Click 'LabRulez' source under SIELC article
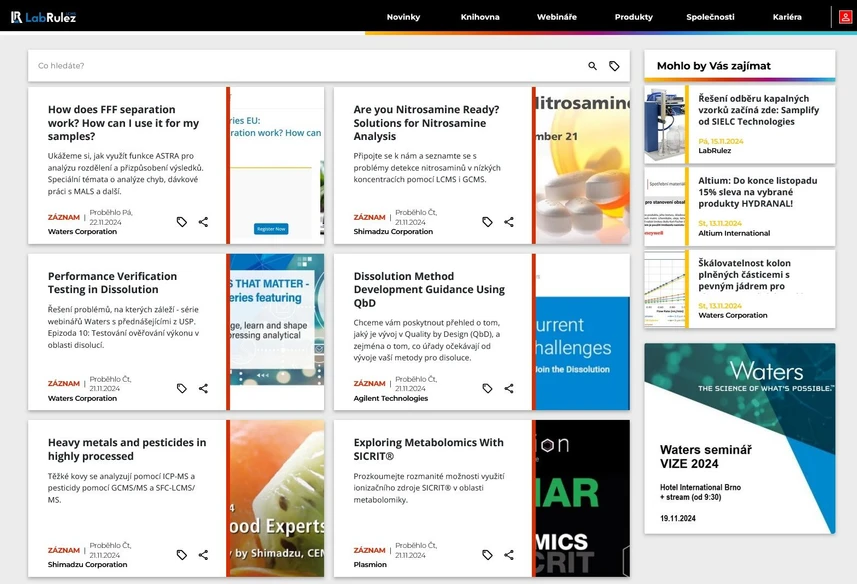This screenshot has height=584, width=857. pyautogui.click(x=714, y=151)
